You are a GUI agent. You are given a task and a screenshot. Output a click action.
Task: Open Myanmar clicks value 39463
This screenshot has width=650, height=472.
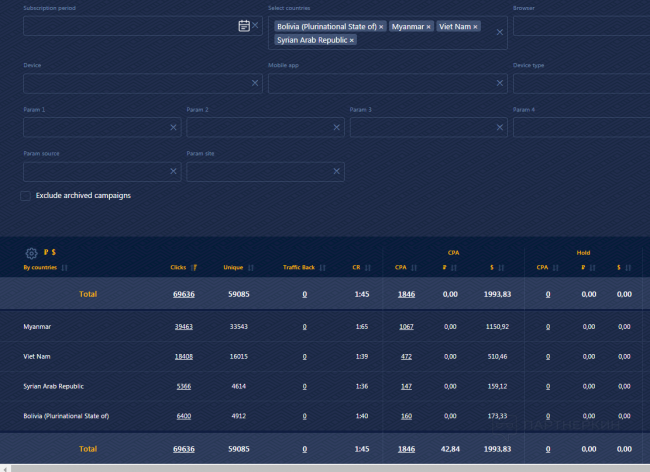(183, 327)
